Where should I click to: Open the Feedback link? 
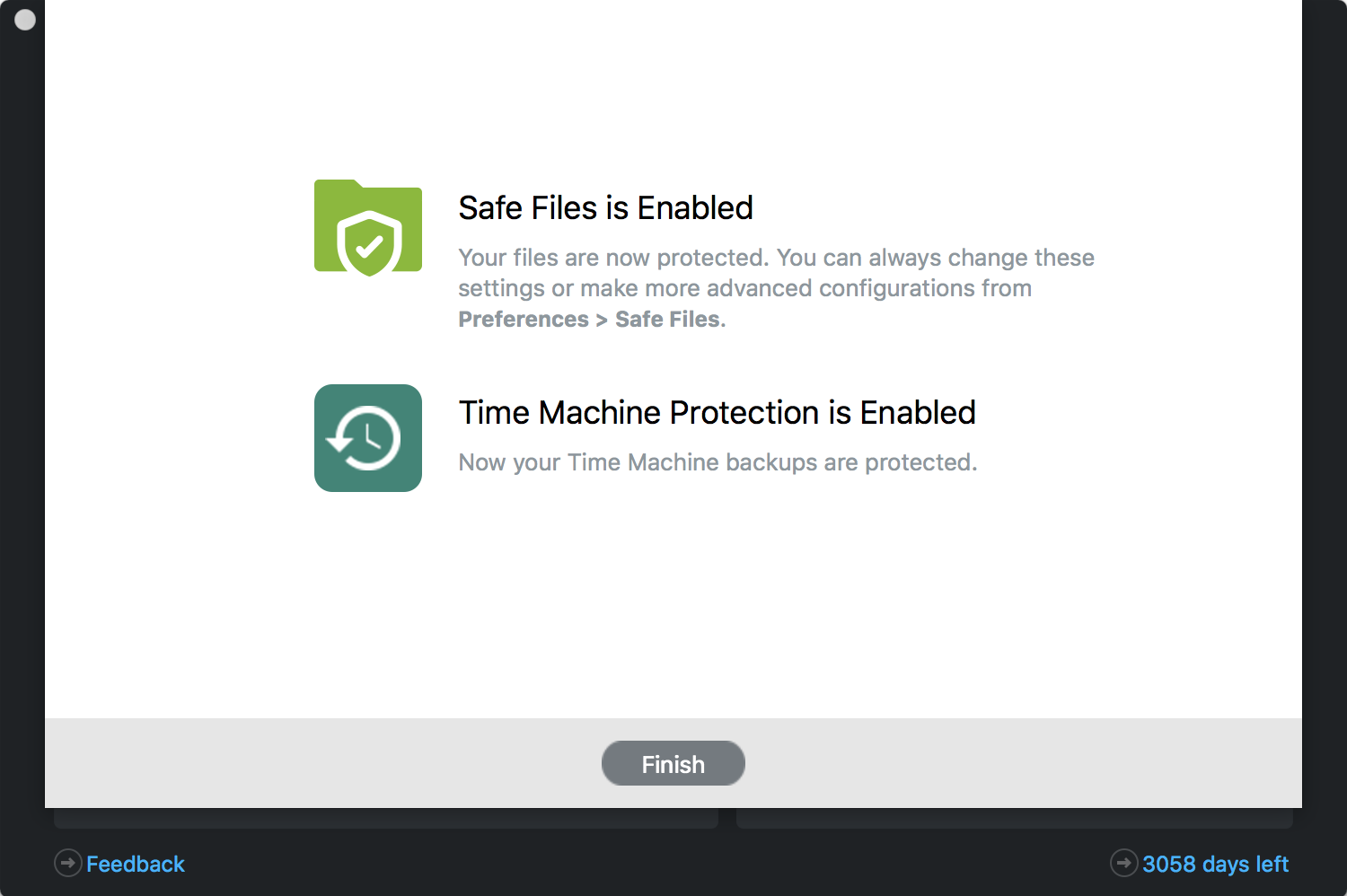(136, 864)
